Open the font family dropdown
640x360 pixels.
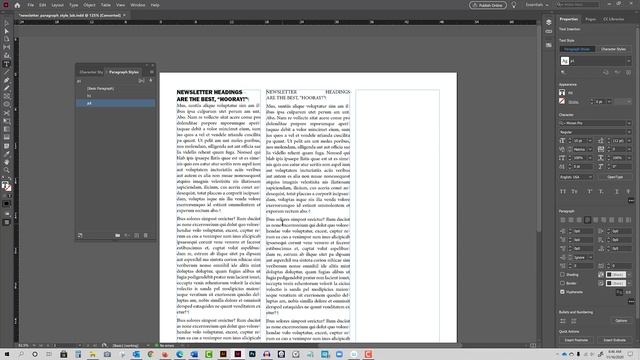(629, 123)
